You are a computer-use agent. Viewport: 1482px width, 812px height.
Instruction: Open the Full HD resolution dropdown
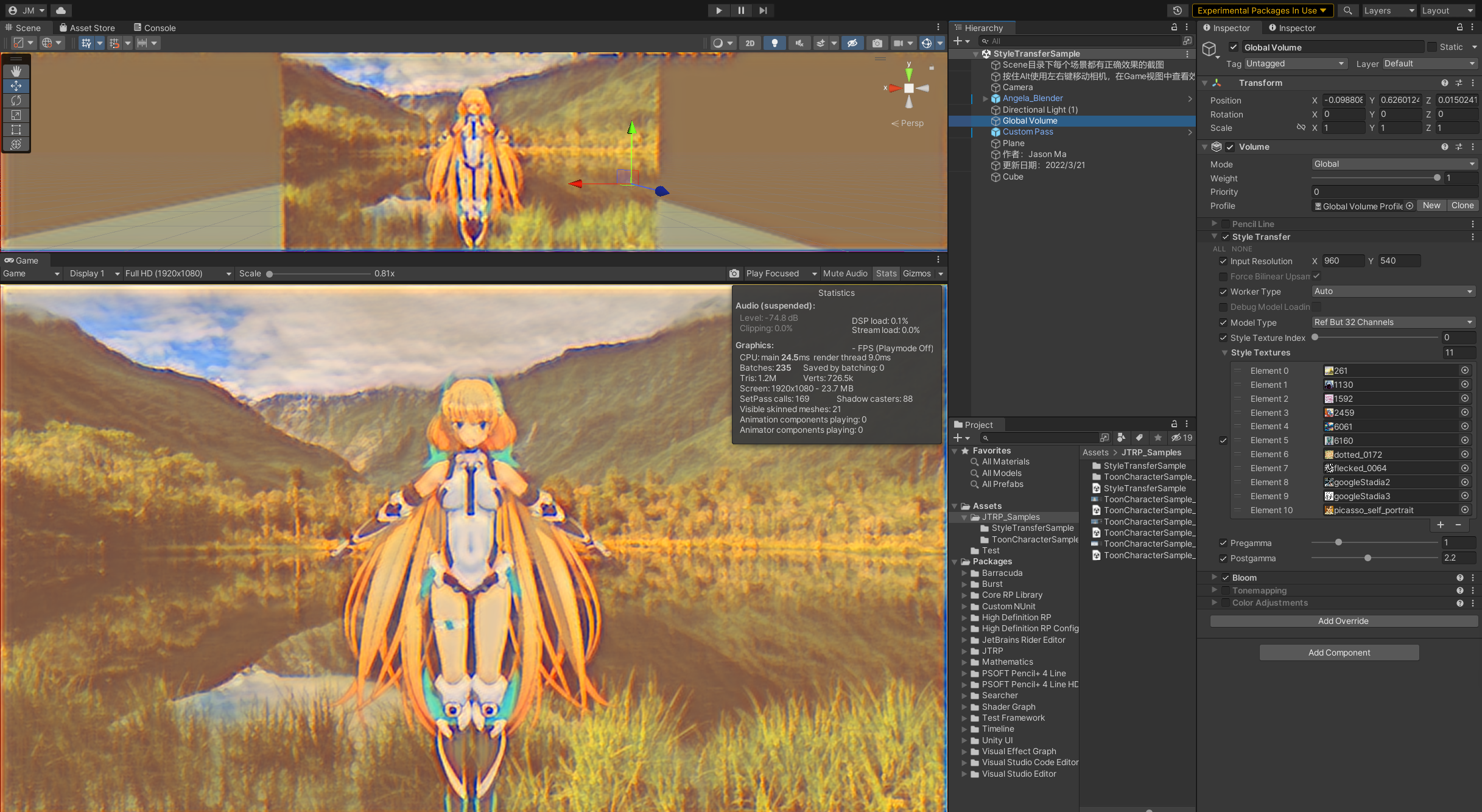click(x=178, y=274)
